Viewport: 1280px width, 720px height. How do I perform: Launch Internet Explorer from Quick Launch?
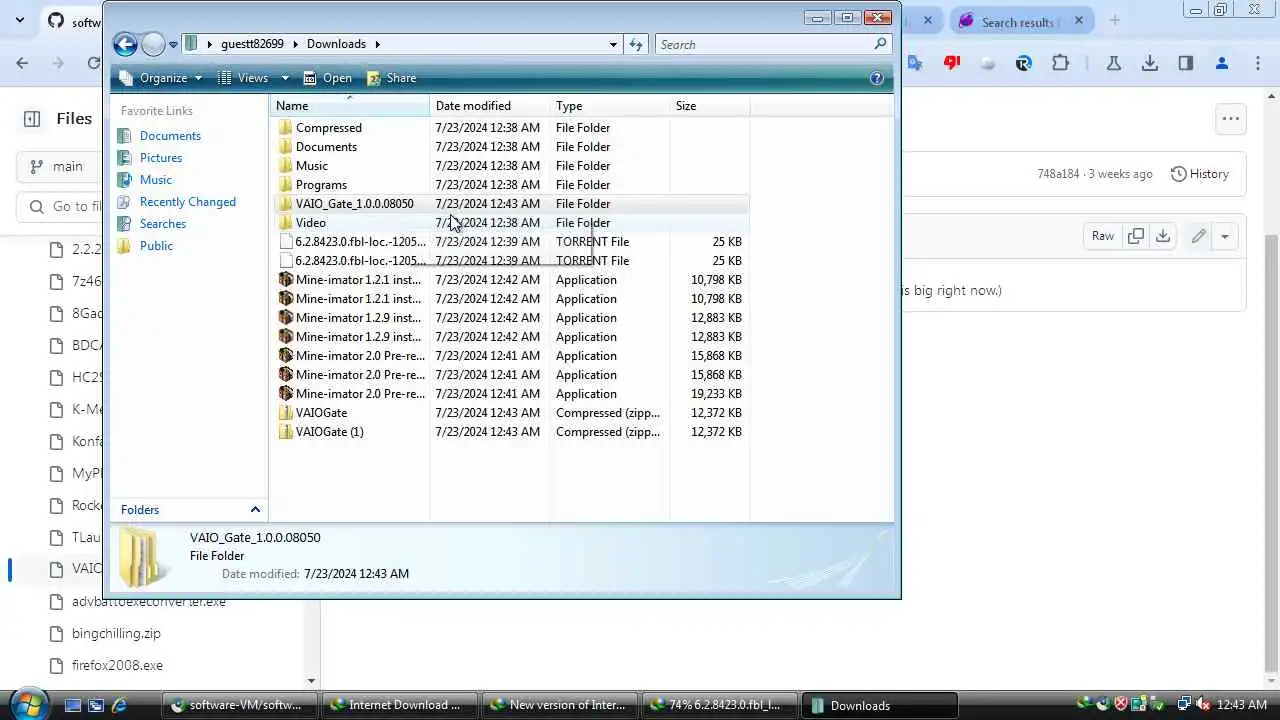pos(119,705)
